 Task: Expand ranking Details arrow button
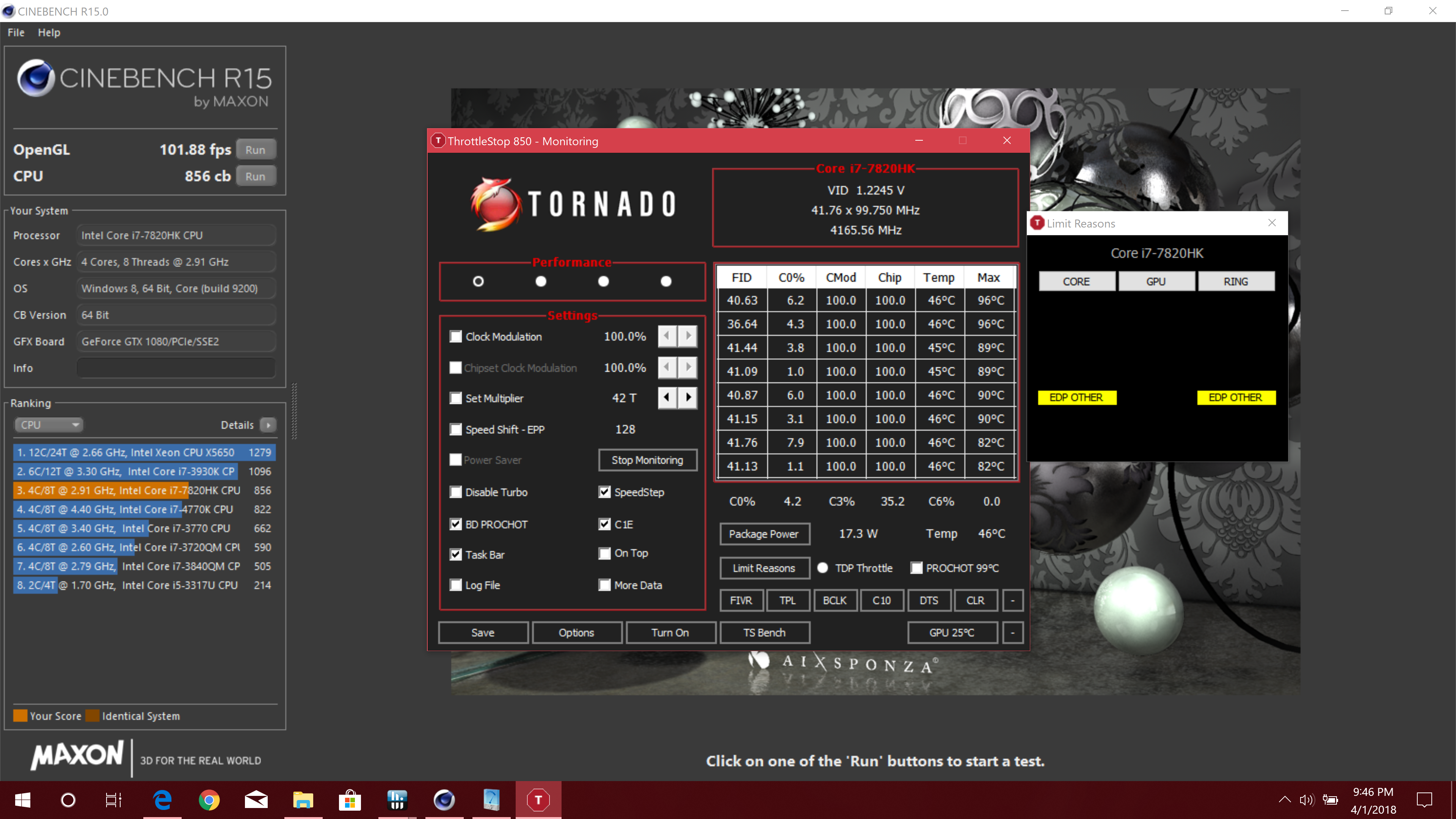tap(268, 425)
